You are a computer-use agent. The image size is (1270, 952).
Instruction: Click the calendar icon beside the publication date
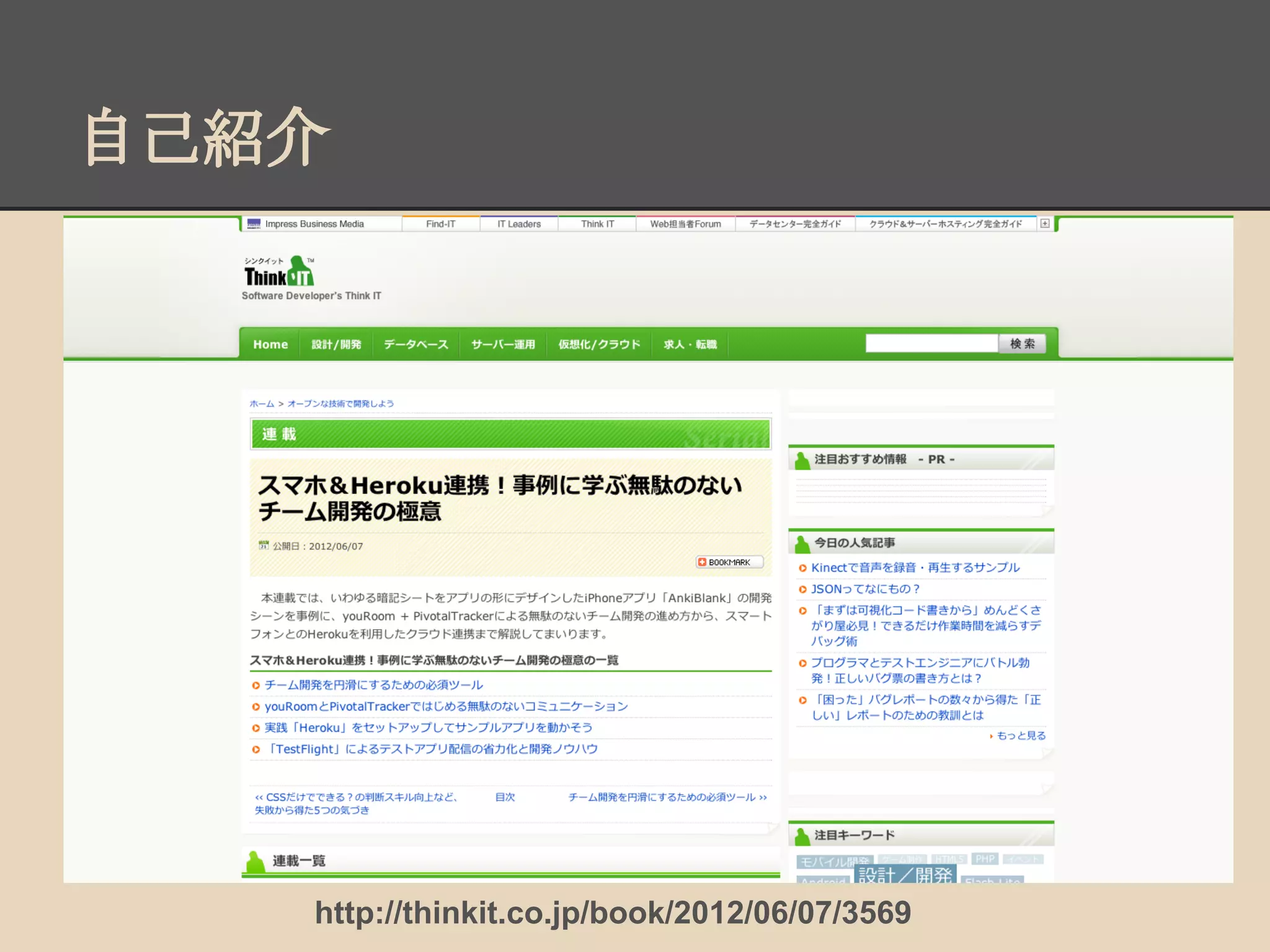tap(264, 545)
